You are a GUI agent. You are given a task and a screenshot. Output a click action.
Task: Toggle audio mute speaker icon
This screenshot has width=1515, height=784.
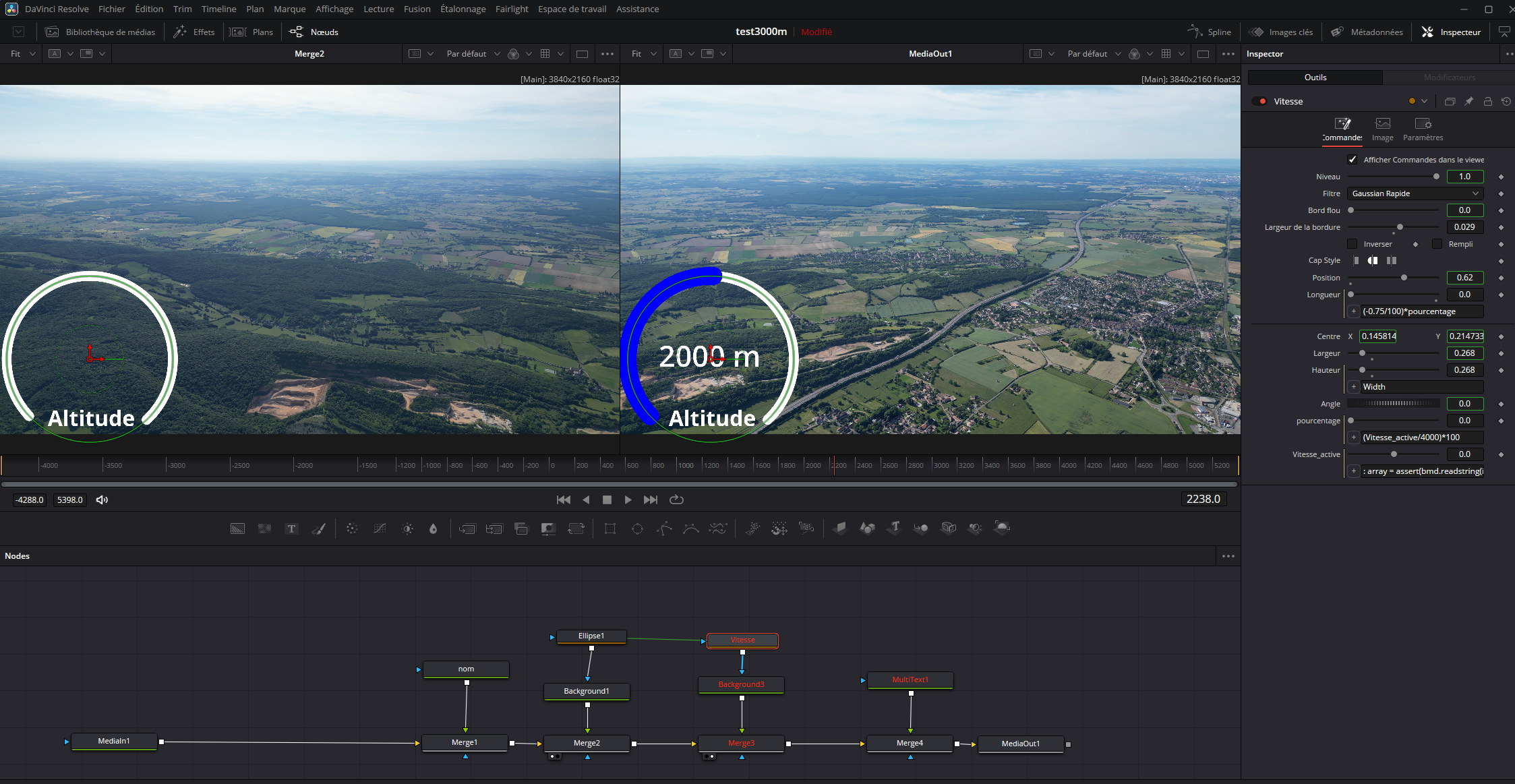tap(102, 500)
